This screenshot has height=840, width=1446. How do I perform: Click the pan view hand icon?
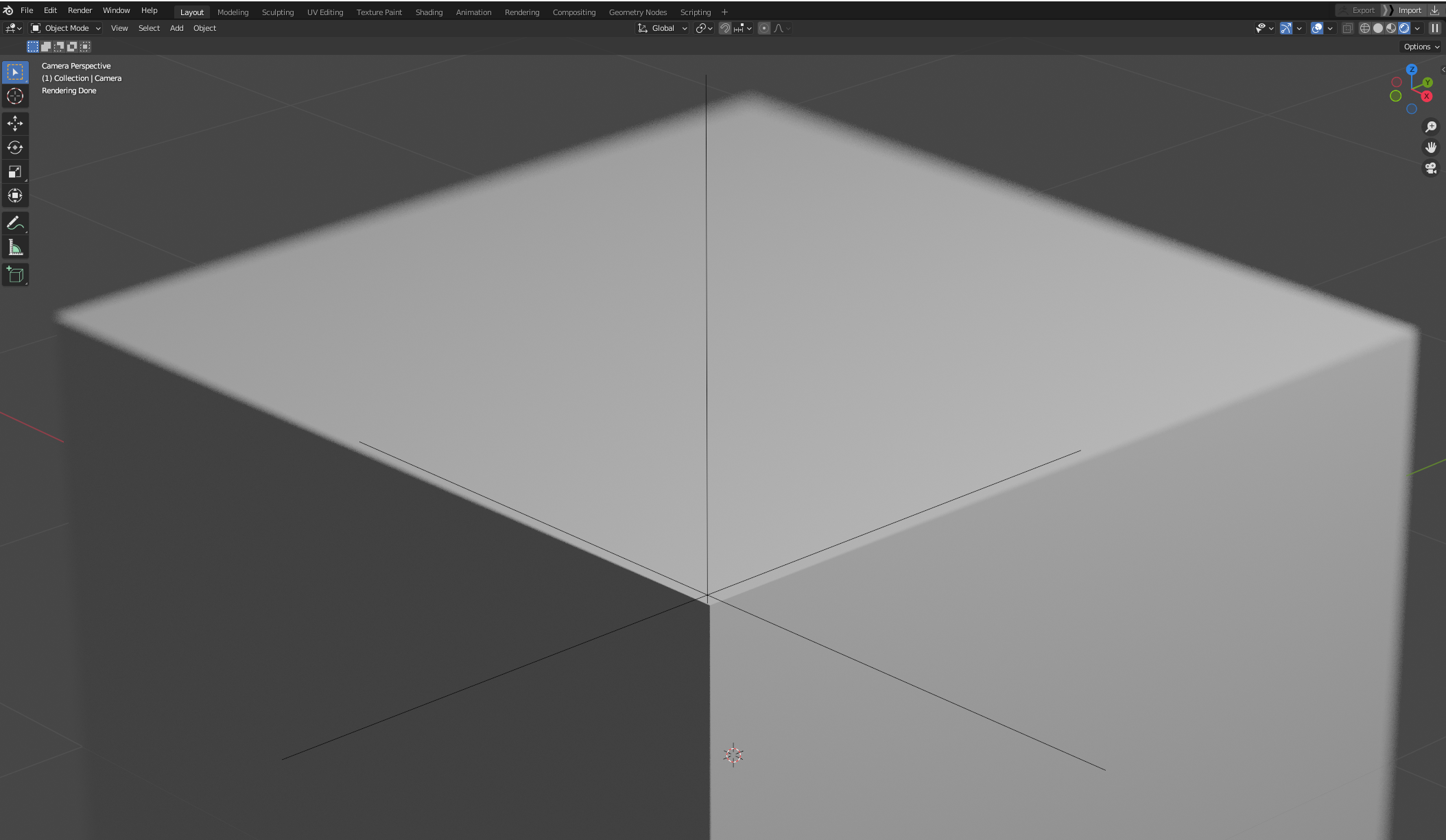point(1431,147)
